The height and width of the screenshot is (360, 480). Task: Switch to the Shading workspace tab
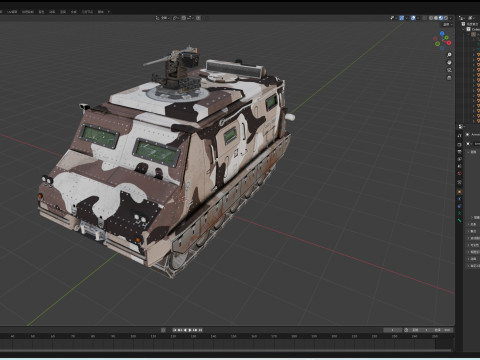[x=41, y=12]
